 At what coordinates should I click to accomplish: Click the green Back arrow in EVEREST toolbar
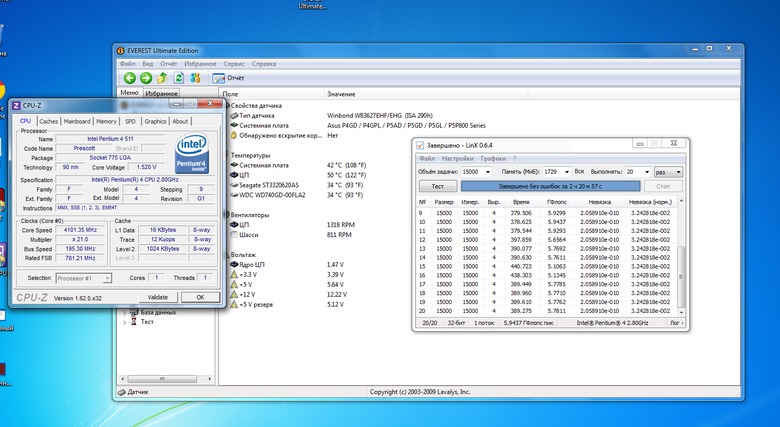point(129,77)
